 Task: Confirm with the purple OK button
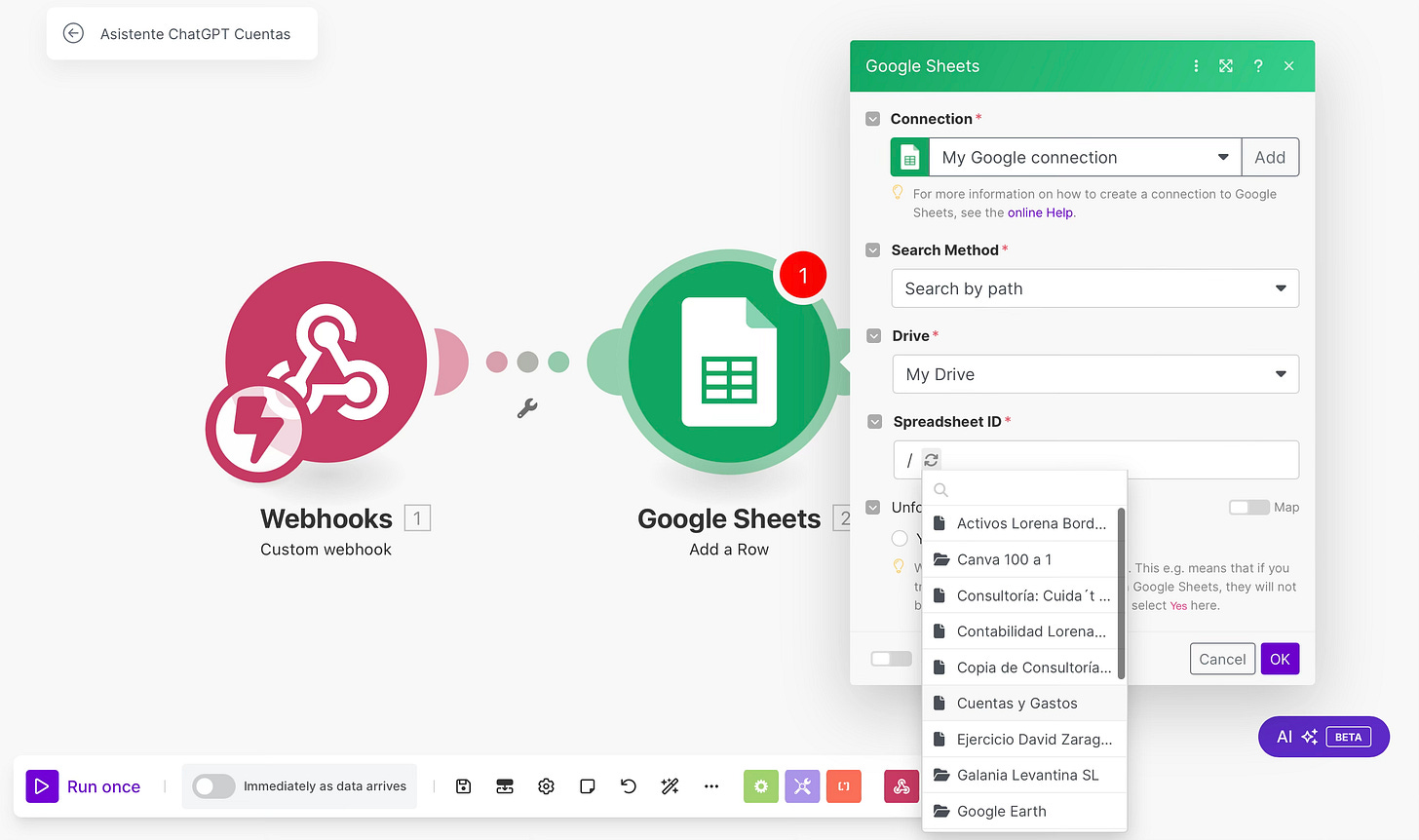[x=1280, y=659]
